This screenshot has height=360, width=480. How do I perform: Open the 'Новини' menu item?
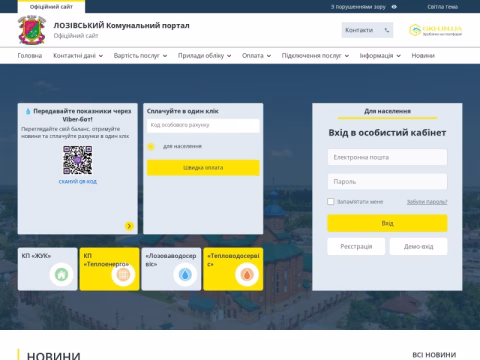click(x=423, y=56)
